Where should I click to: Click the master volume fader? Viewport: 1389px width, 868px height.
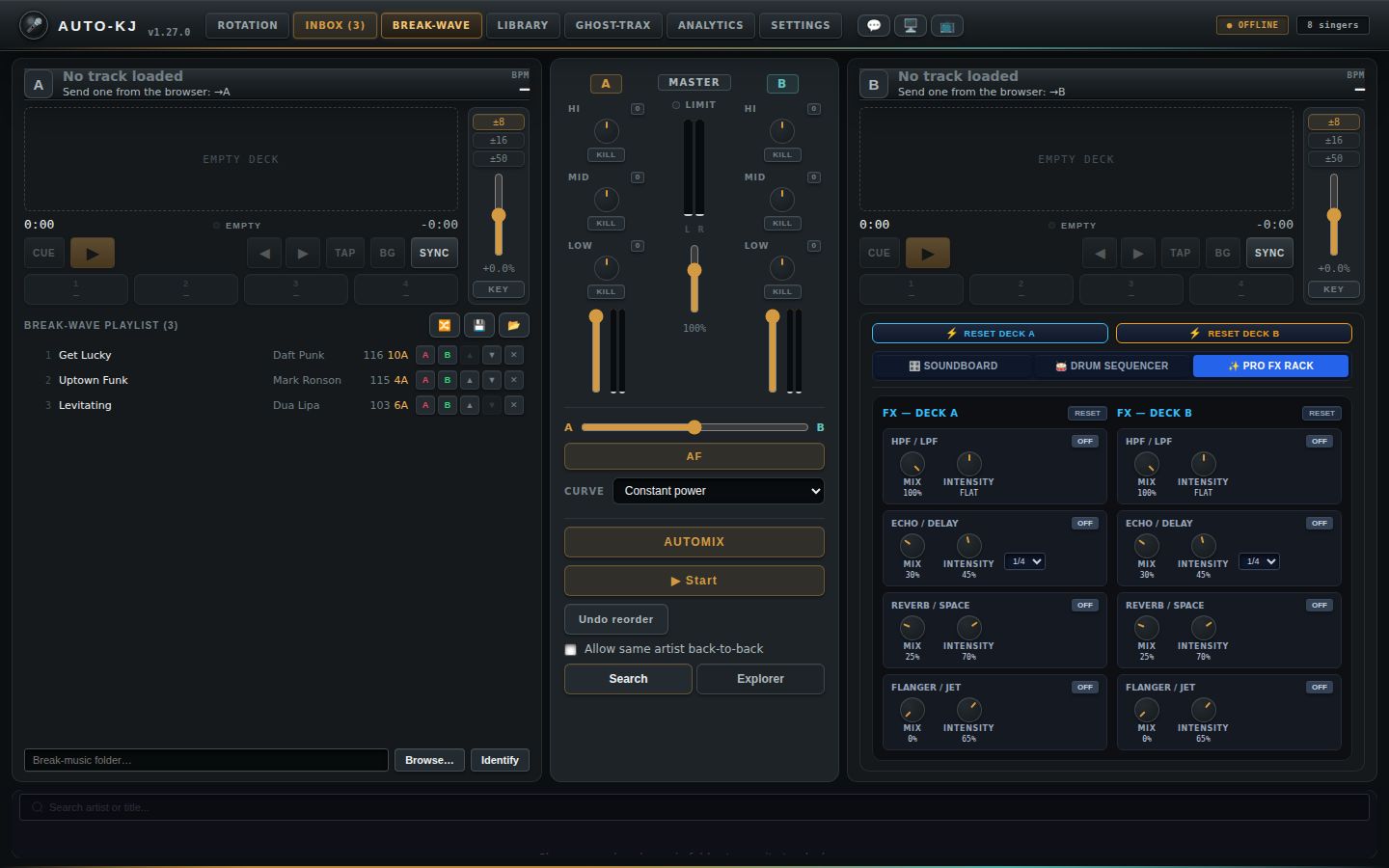pos(694,279)
